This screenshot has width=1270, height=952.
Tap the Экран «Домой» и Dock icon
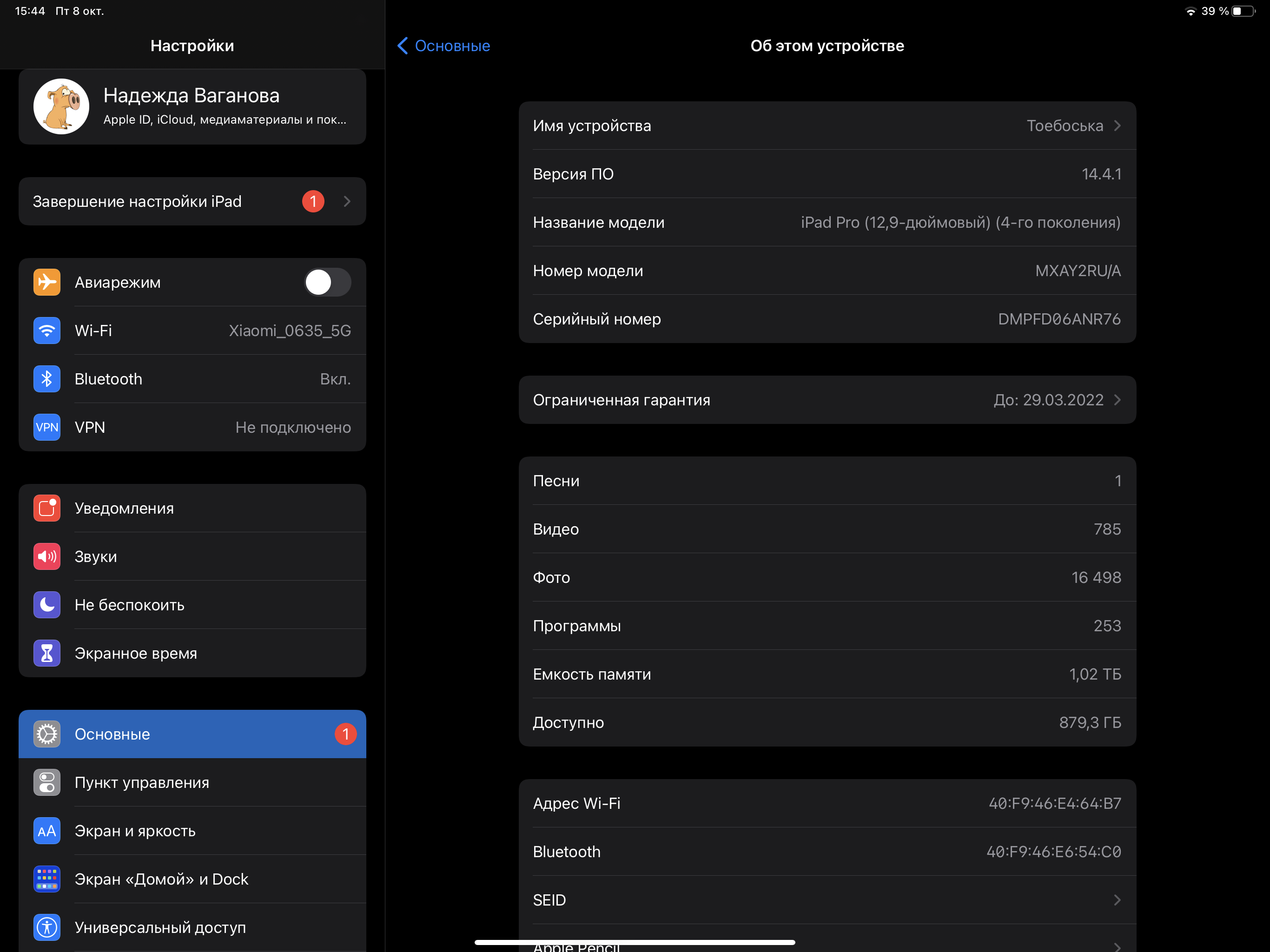(46, 879)
